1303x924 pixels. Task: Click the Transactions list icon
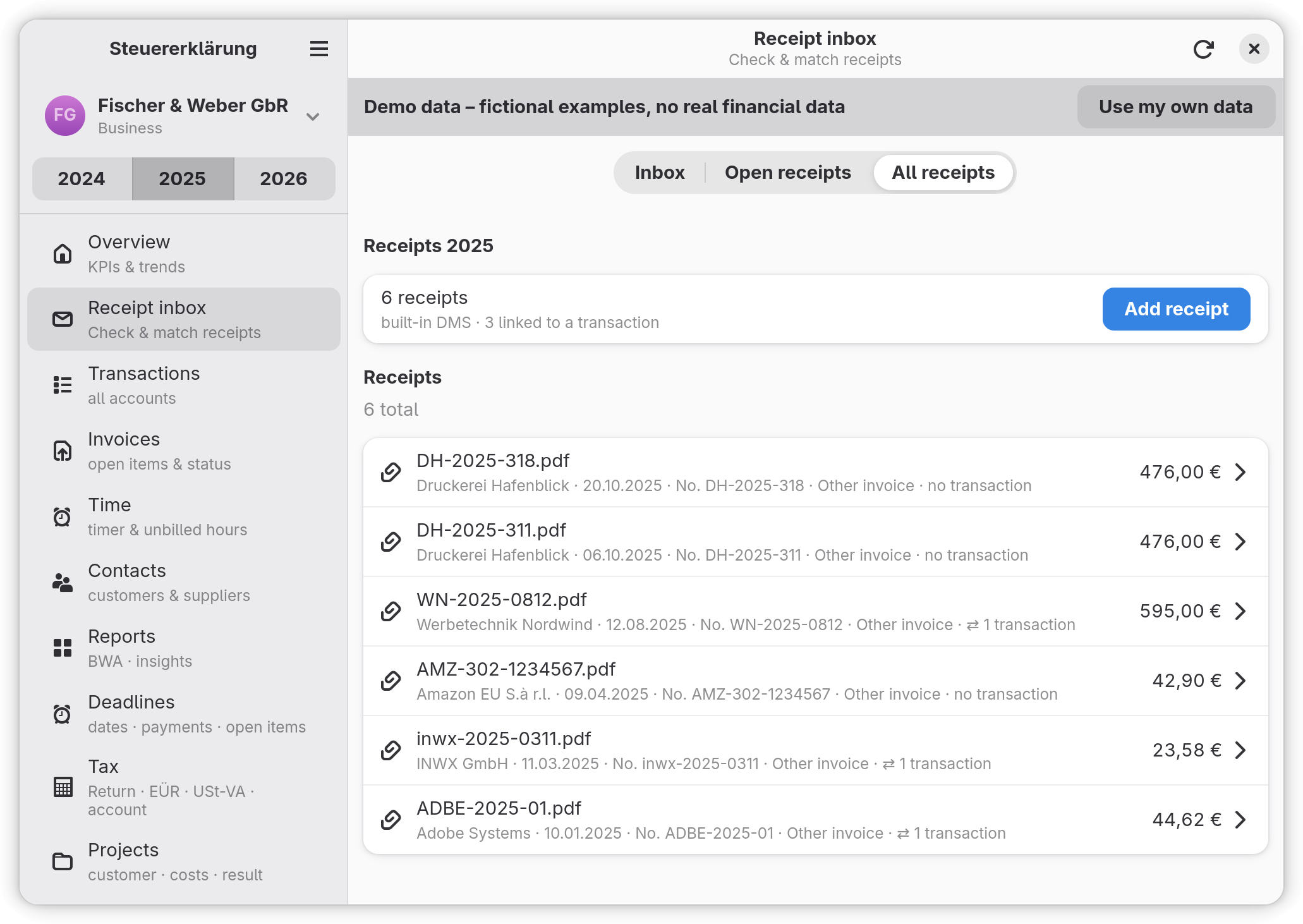[x=63, y=385]
